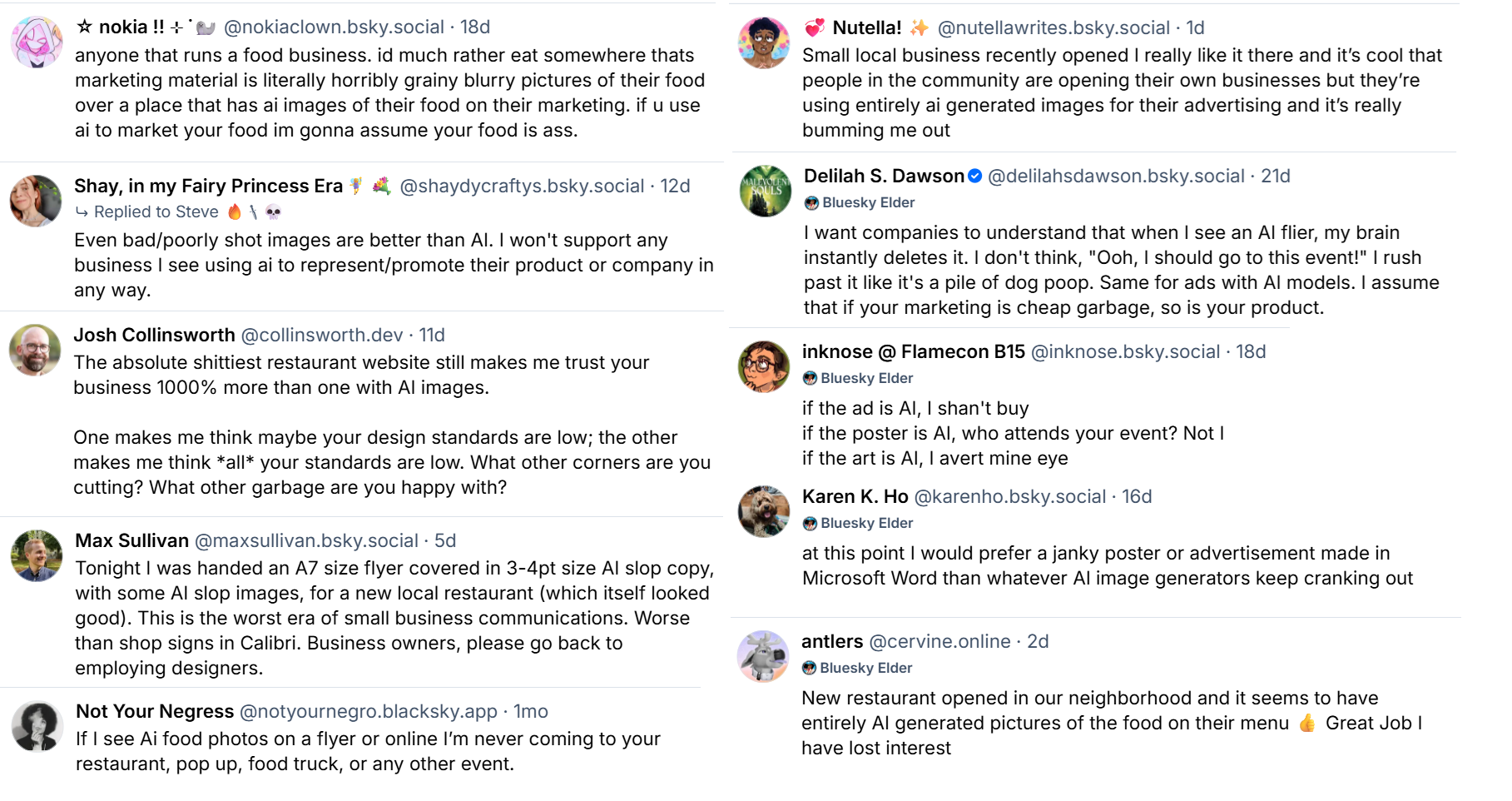Click the @nutellawrites.bsky.social handle
The height and width of the screenshot is (801, 1512).
(1053, 27)
